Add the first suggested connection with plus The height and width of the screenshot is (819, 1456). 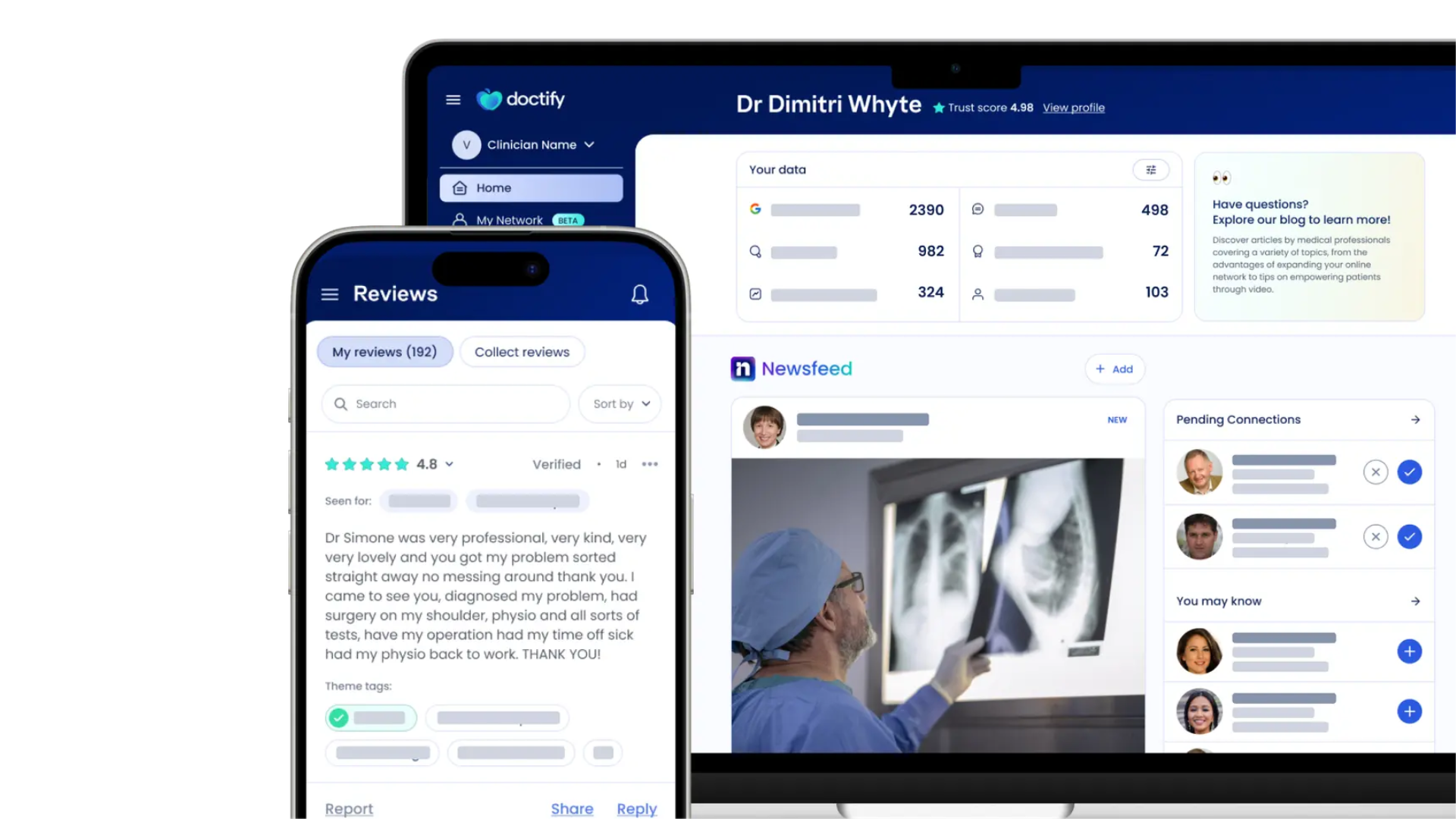pos(1409,651)
